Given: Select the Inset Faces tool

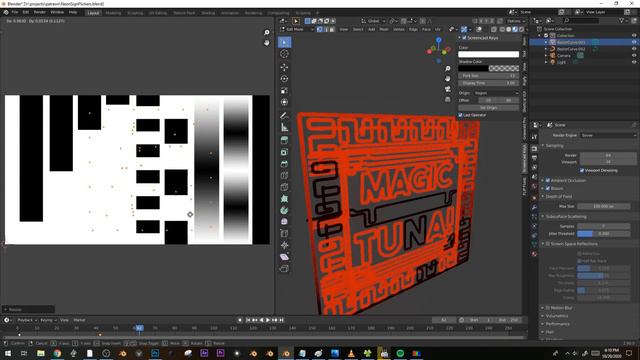Looking at the screenshot, I should click(x=284, y=164).
